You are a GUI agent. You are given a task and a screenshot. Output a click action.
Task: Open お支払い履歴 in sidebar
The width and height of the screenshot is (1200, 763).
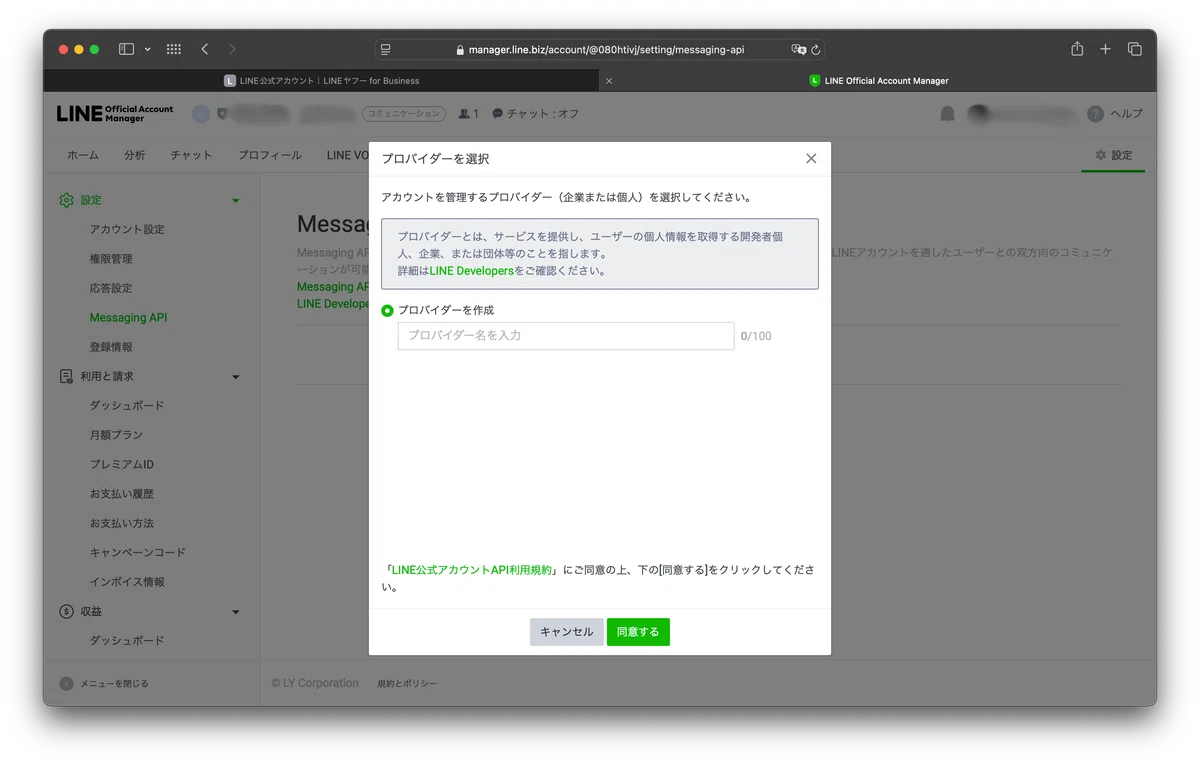[122, 494]
